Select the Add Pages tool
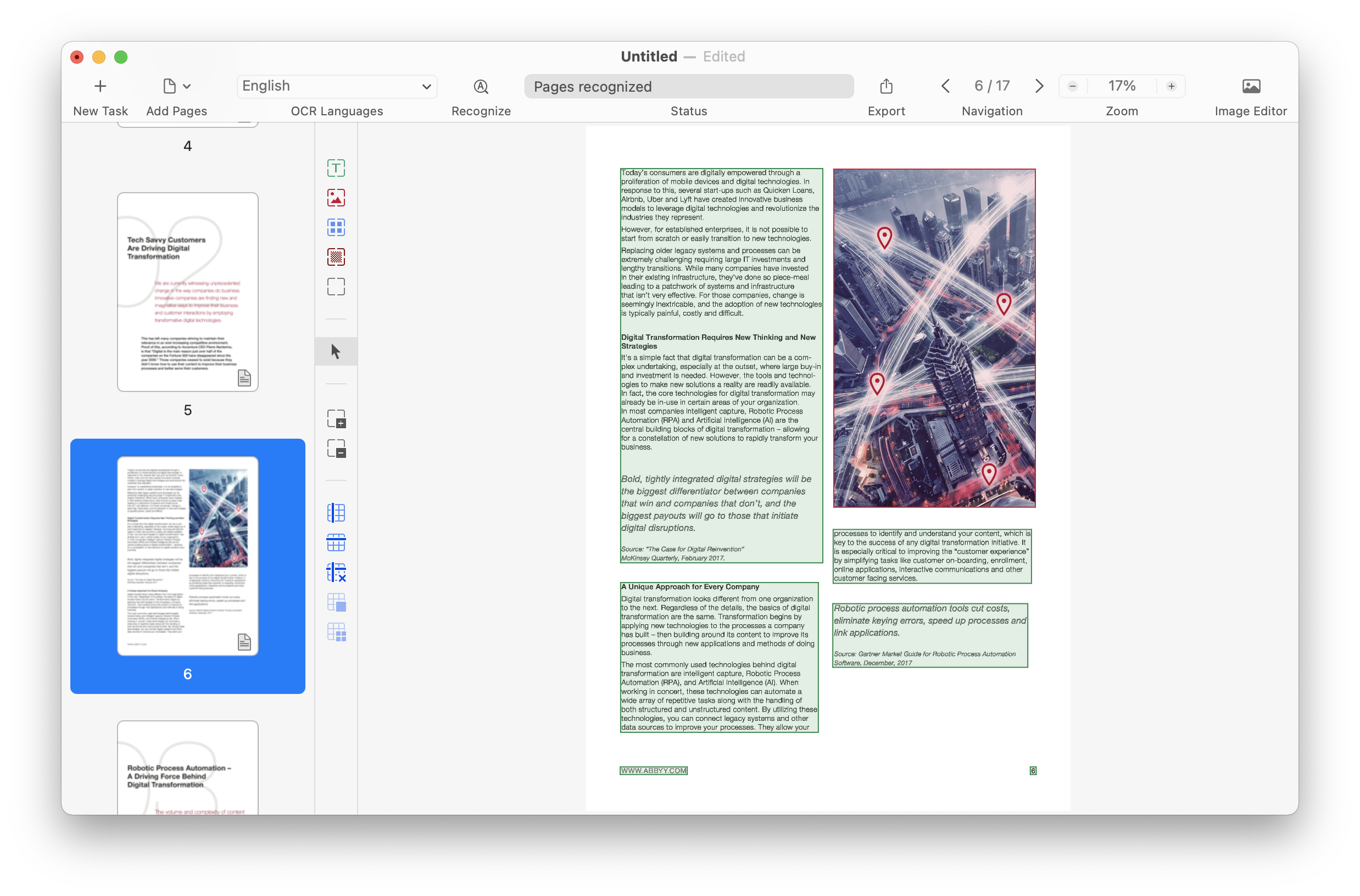Viewport: 1360px width, 896px height. [x=175, y=86]
